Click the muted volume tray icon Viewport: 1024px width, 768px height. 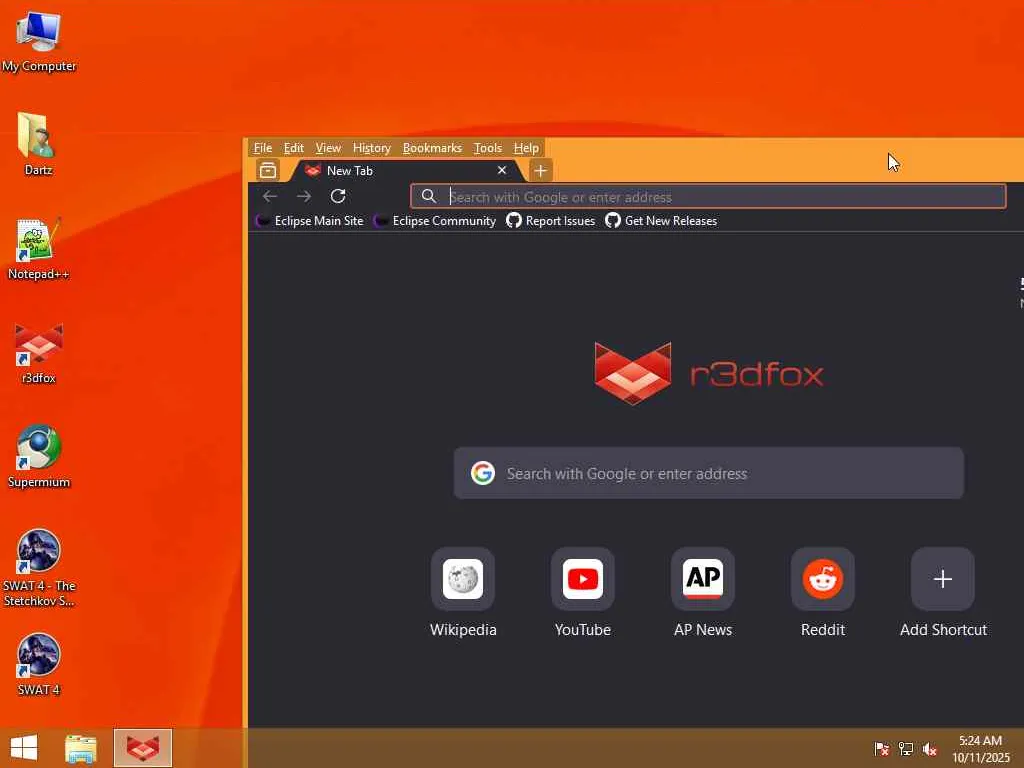point(930,748)
